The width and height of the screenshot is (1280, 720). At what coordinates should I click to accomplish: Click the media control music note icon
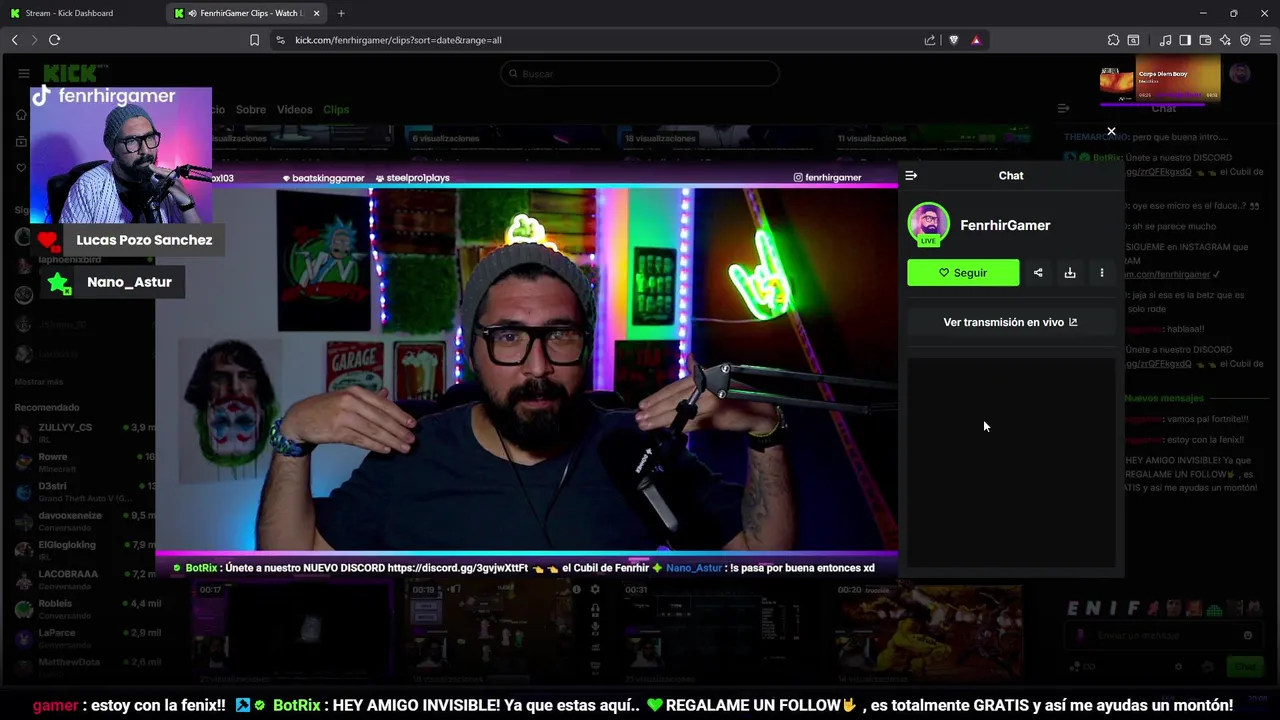1165,40
